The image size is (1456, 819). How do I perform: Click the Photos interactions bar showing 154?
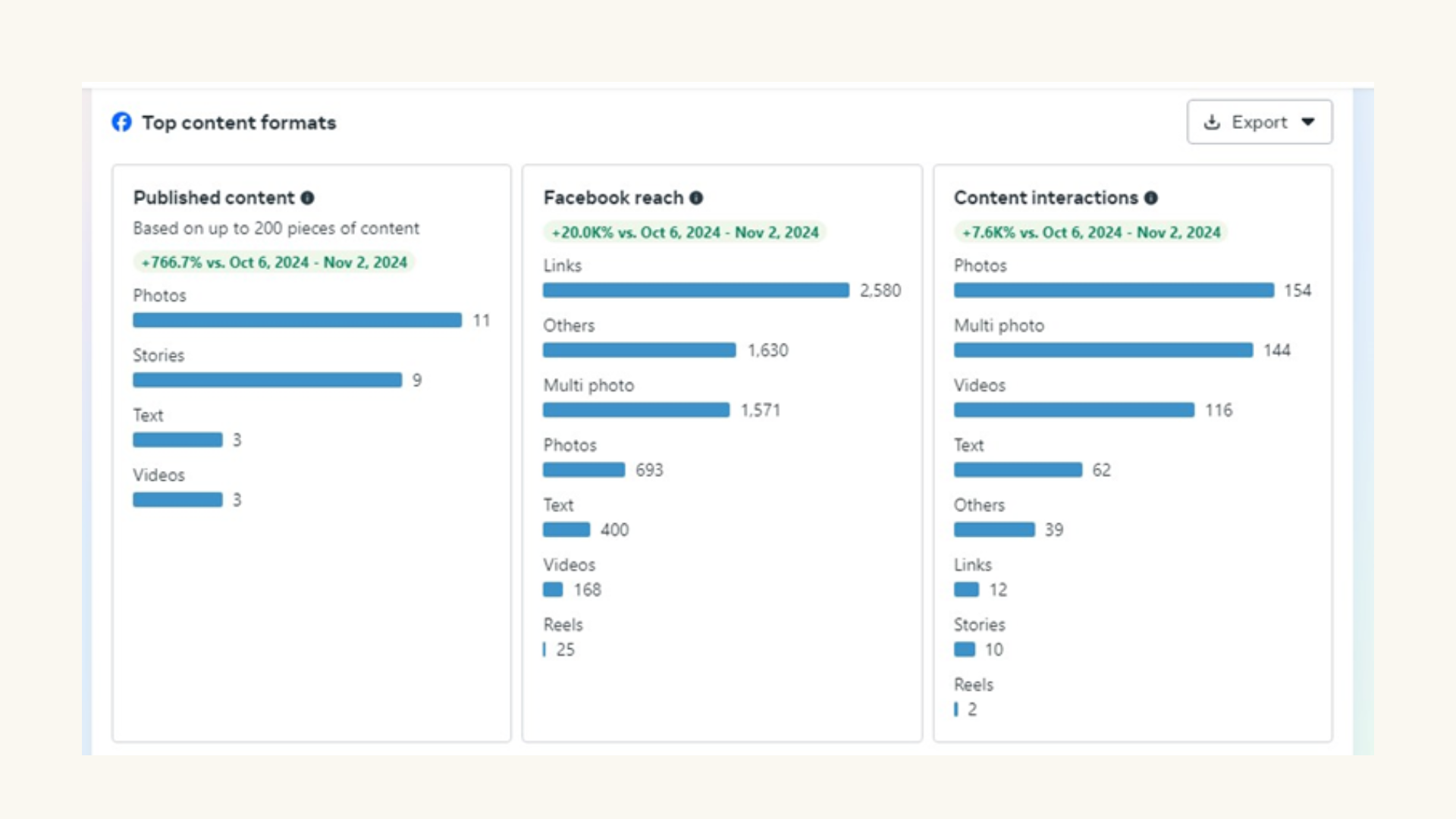pyautogui.click(x=1113, y=290)
